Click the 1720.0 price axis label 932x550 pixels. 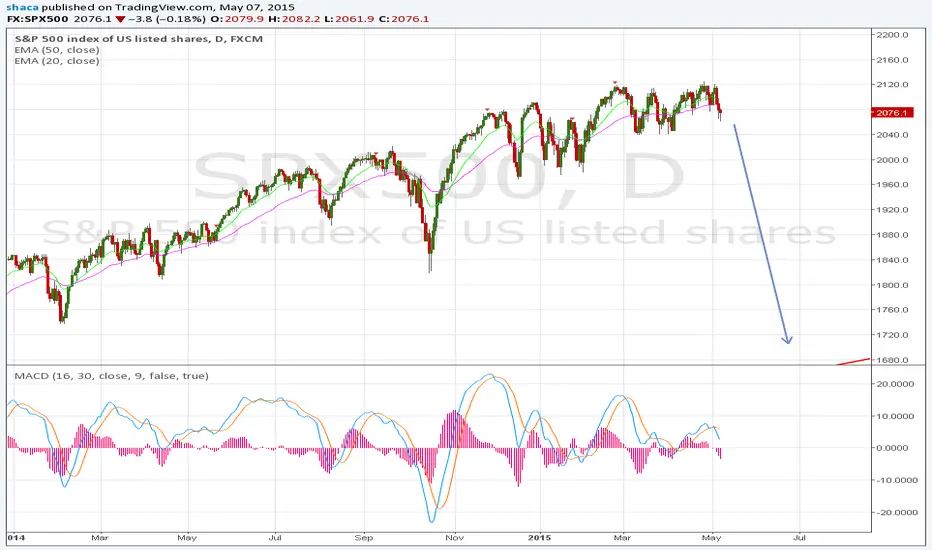(x=892, y=335)
